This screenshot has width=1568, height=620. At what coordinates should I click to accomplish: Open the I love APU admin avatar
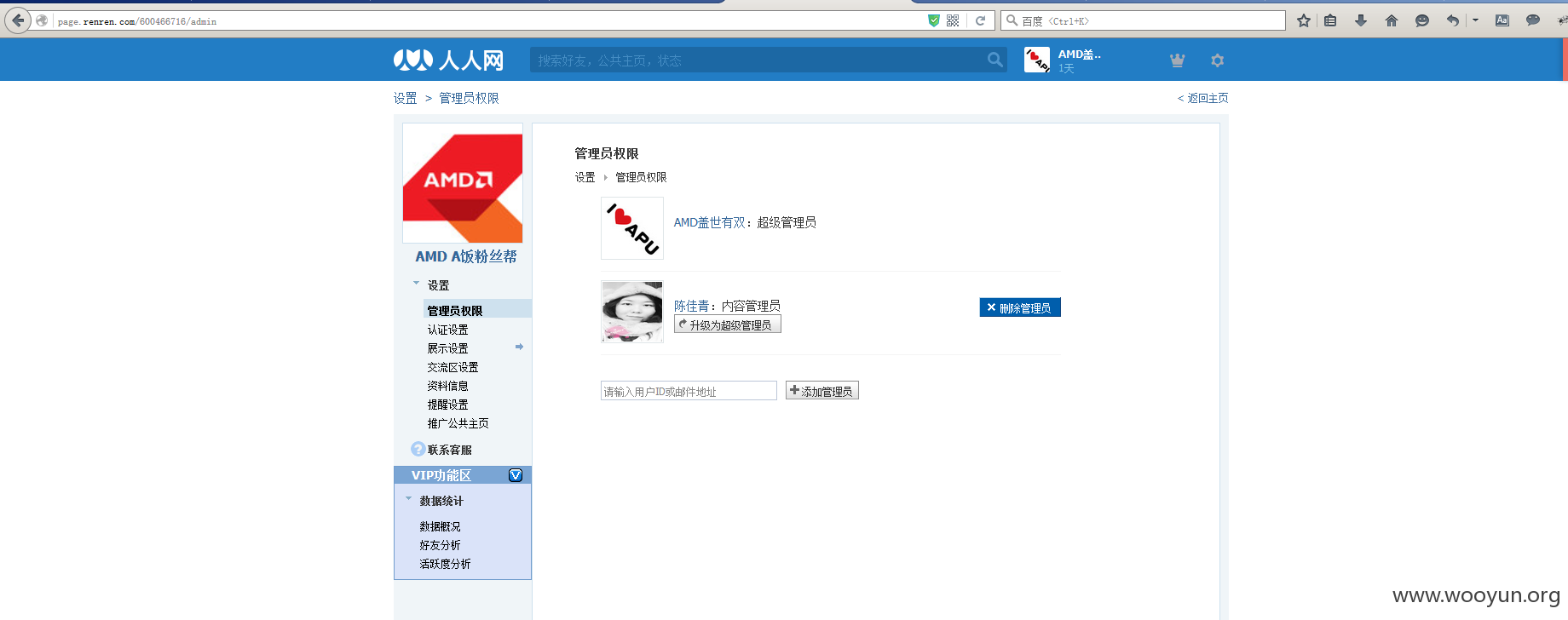(632, 228)
